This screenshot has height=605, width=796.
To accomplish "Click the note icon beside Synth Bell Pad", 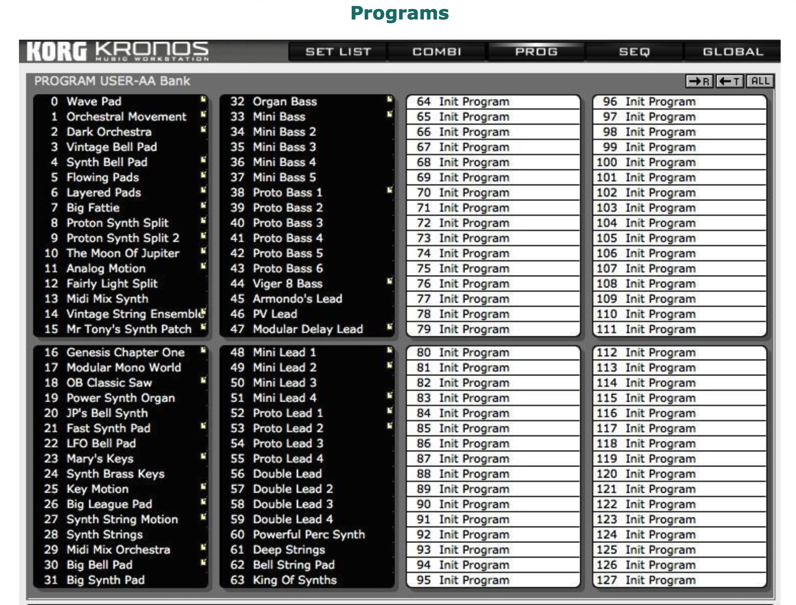I will coord(204,160).
